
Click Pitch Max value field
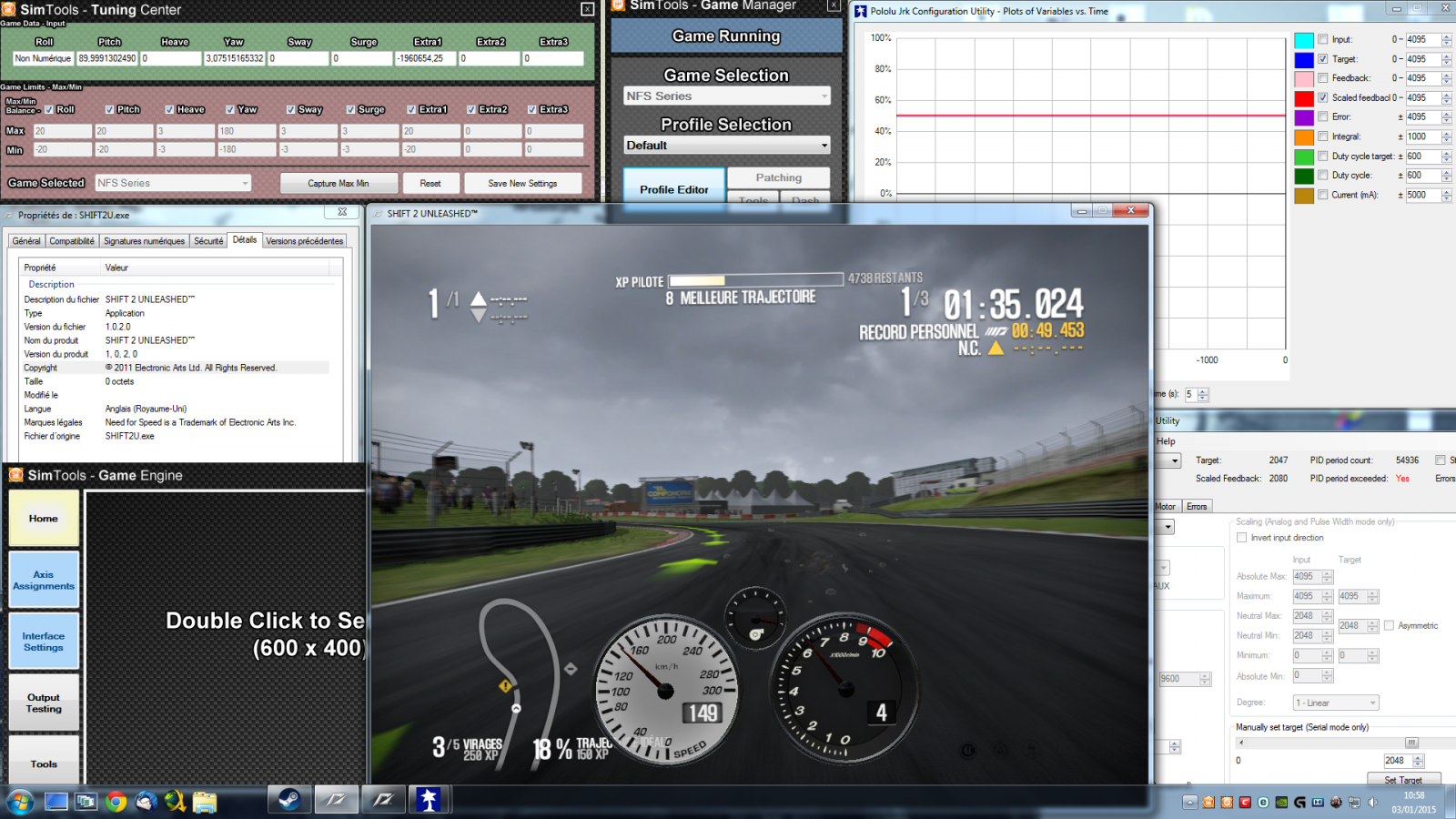[124, 131]
